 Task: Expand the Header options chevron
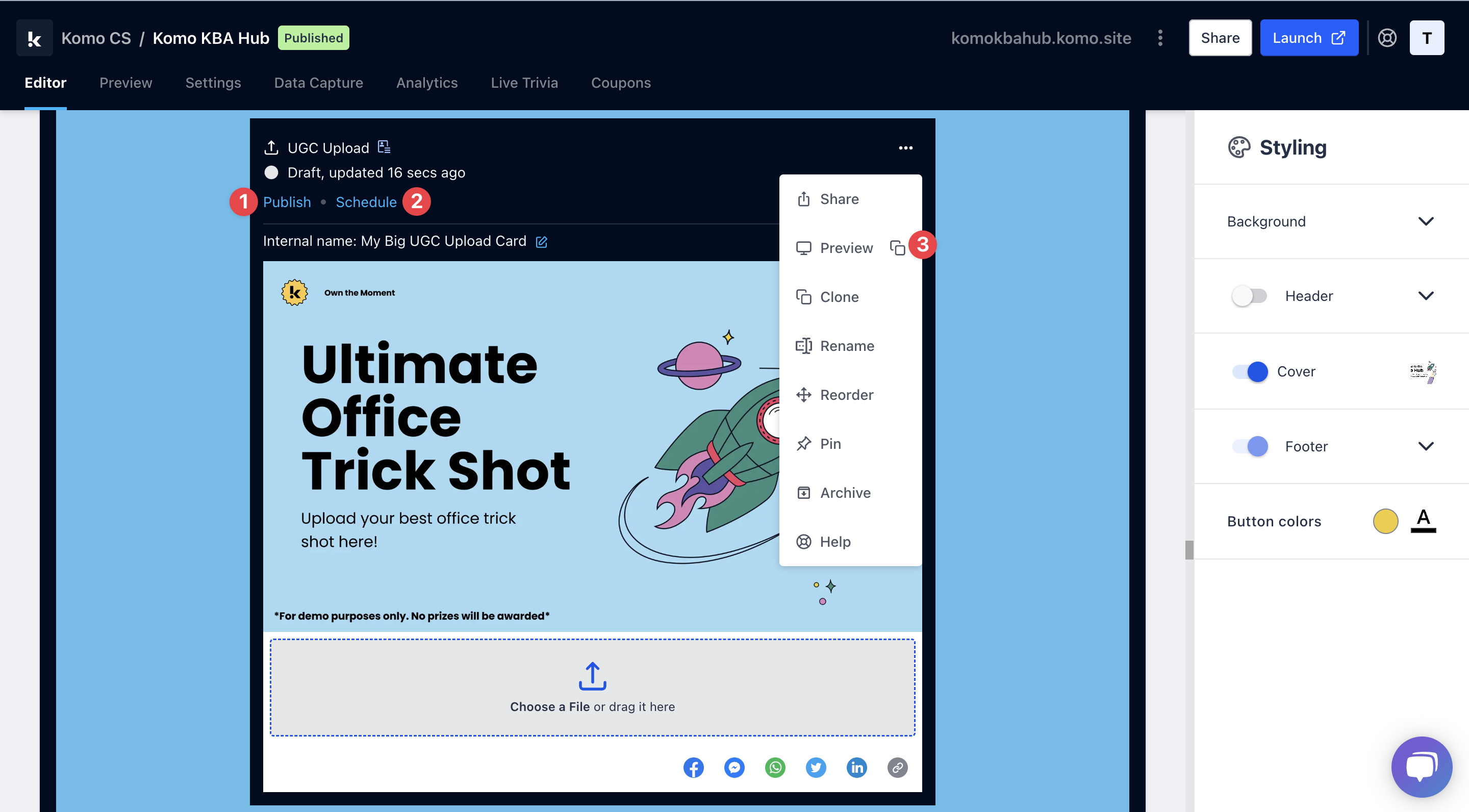tap(1426, 296)
